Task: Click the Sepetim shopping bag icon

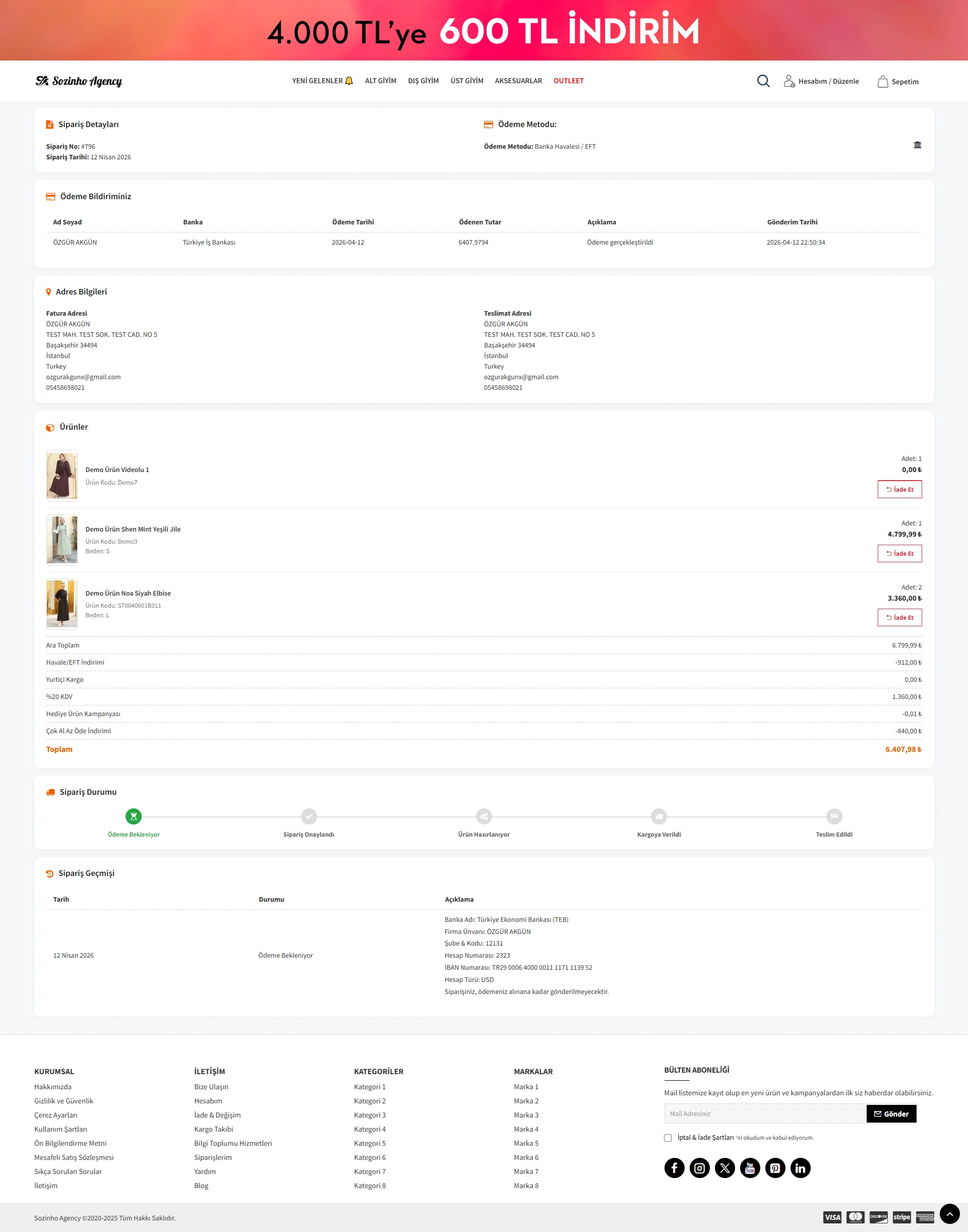Action: click(882, 82)
